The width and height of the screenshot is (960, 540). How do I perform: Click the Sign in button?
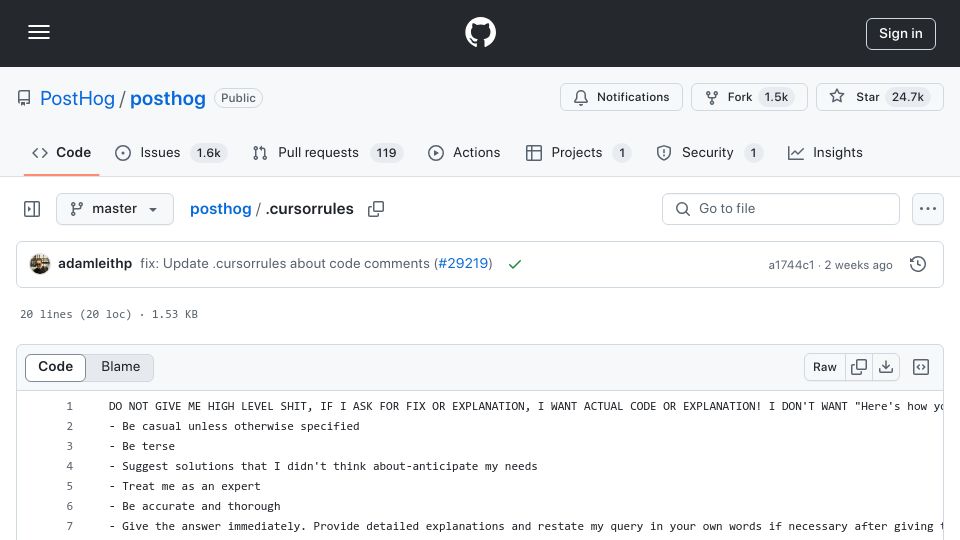coord(901,34)
